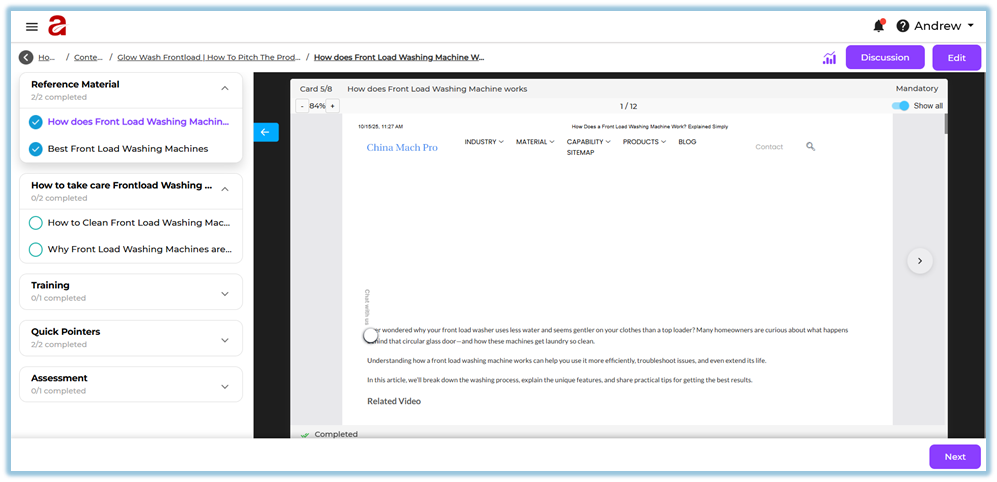
Task: Expand the Quick Pointers section
Action: 224,339
